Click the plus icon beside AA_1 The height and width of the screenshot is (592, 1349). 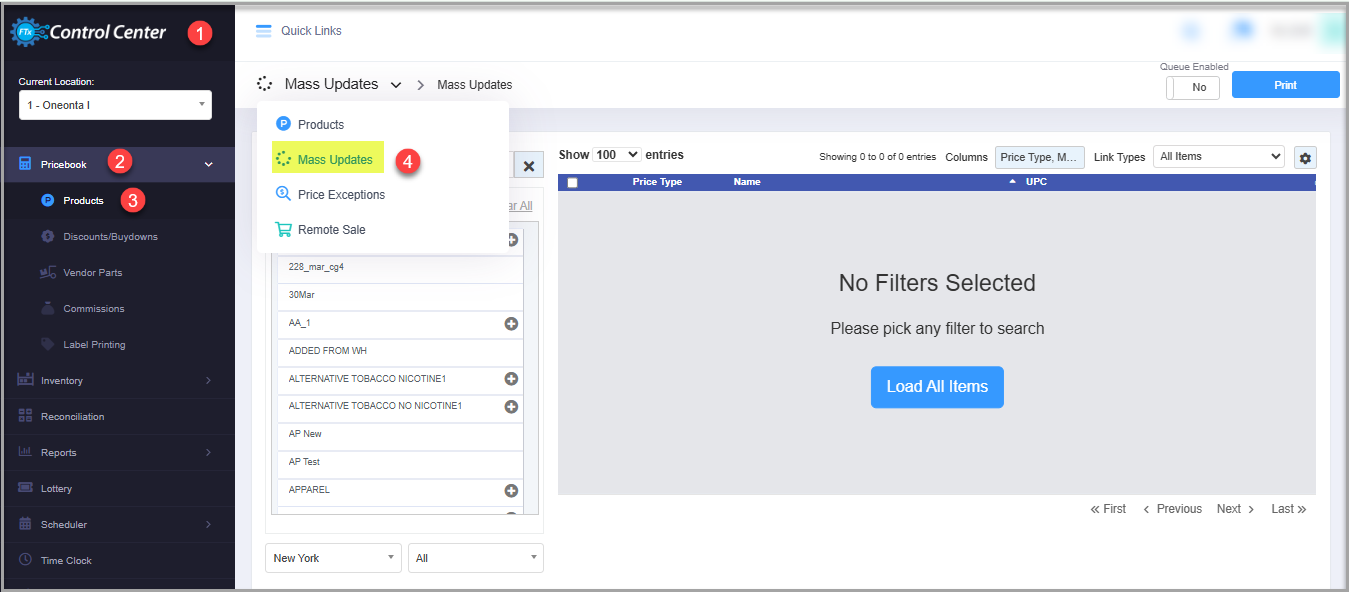pyautogui.click(x=511, y=324)
